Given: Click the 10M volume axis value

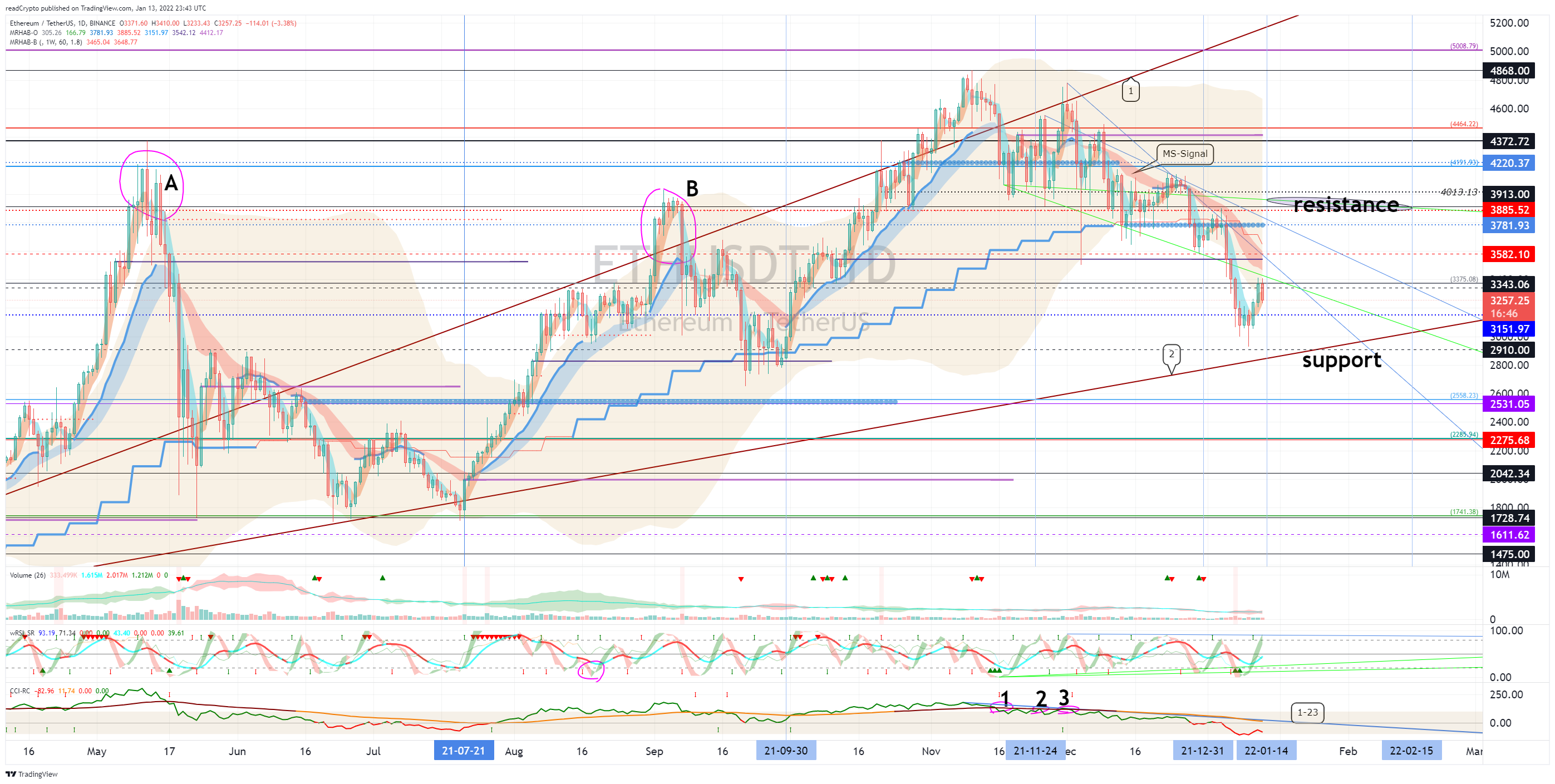Looking at the screenshot, I should 1499,575.
